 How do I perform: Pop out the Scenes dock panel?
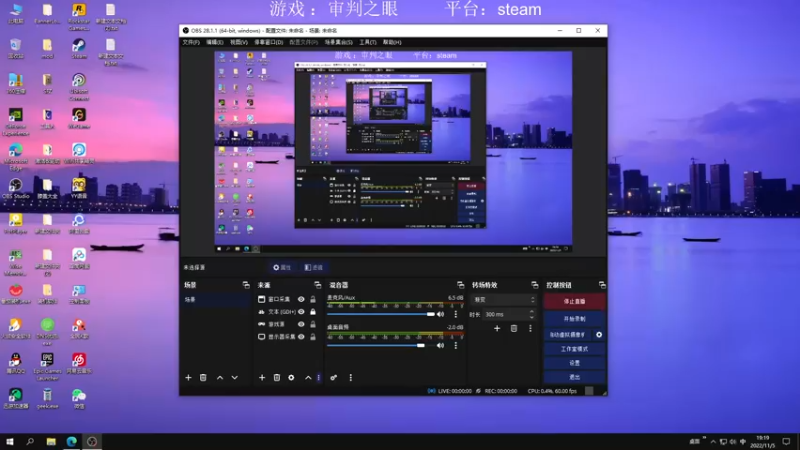click(246, 285)
